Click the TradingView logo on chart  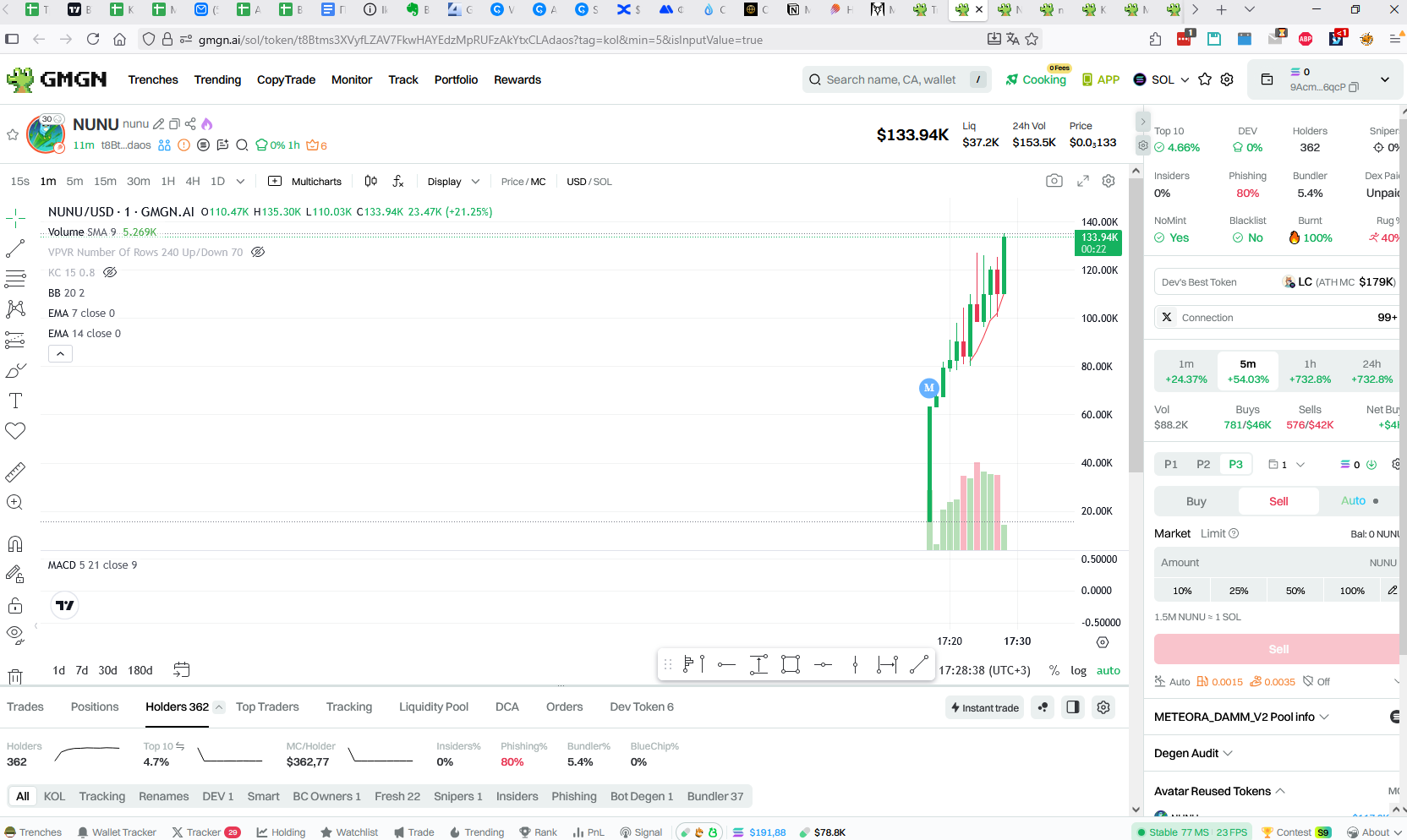pyautogui.click(x=65, y=605)
